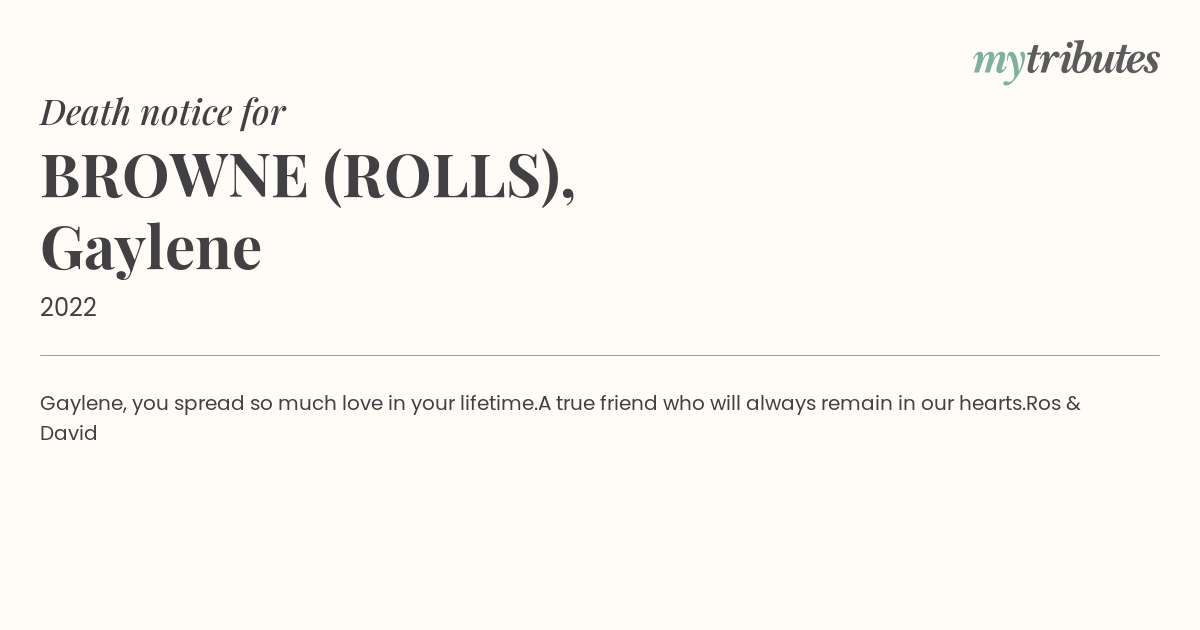Click "Gaylene," at the start of the message

(x=83, y=404)
